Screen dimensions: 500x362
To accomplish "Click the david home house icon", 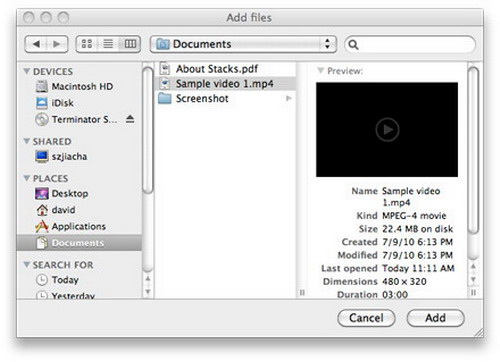I will click(42, 210).
